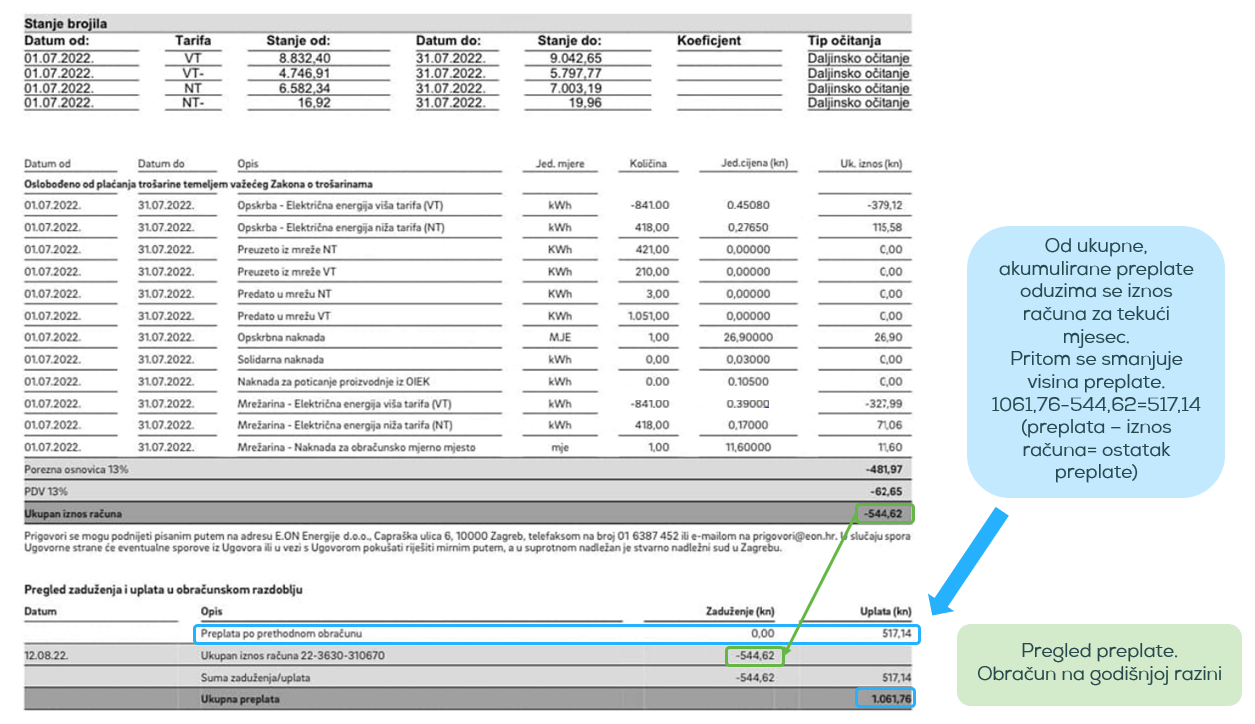This screenshot has height=724, width=1255.
Task: Select the date 12.08.22.
Action: click(x=46, y=655)
